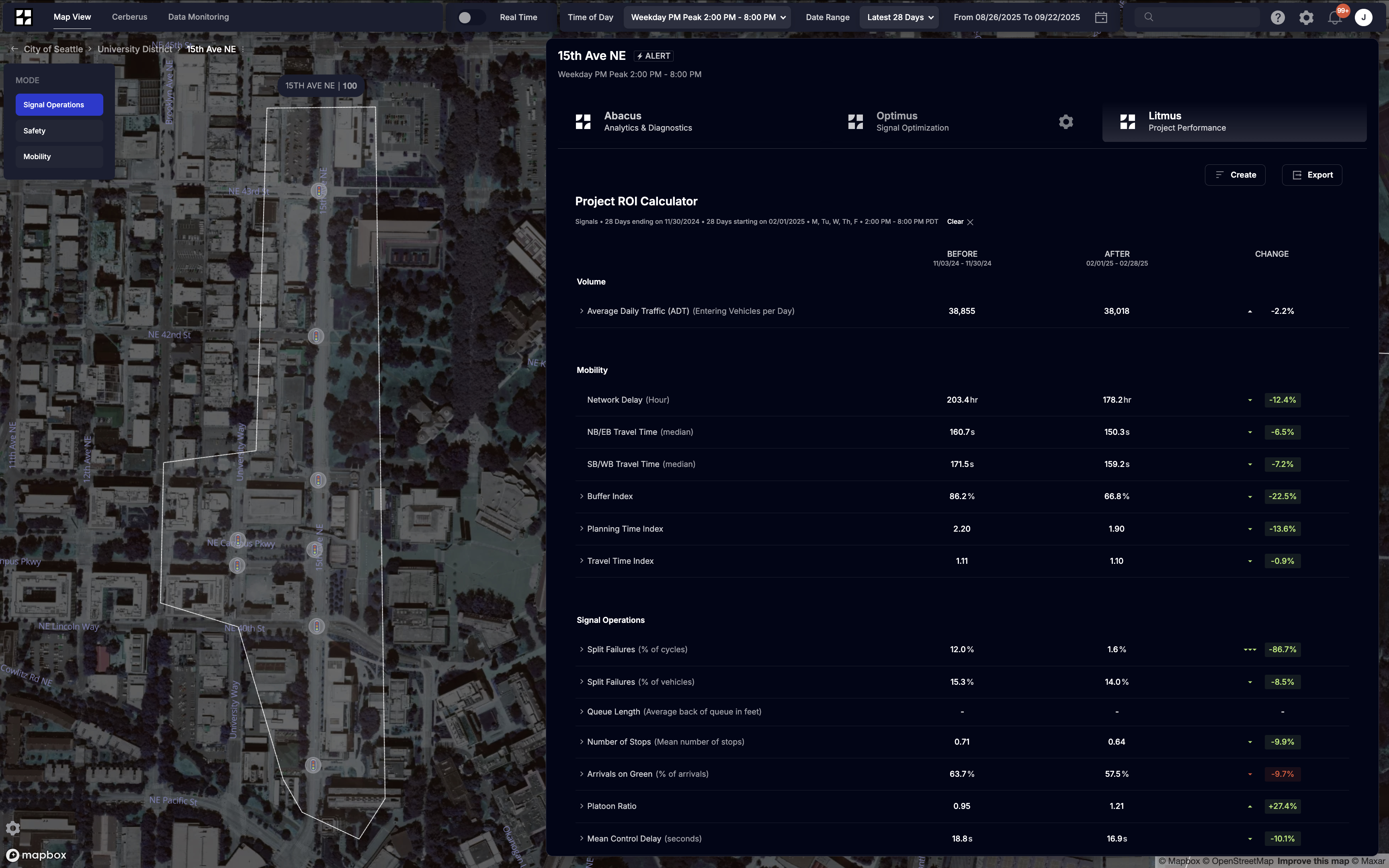The image size is (1389, 868).
Task: Click the map settings gear icon
Action: pyautogui.click(x=12, y=828)
